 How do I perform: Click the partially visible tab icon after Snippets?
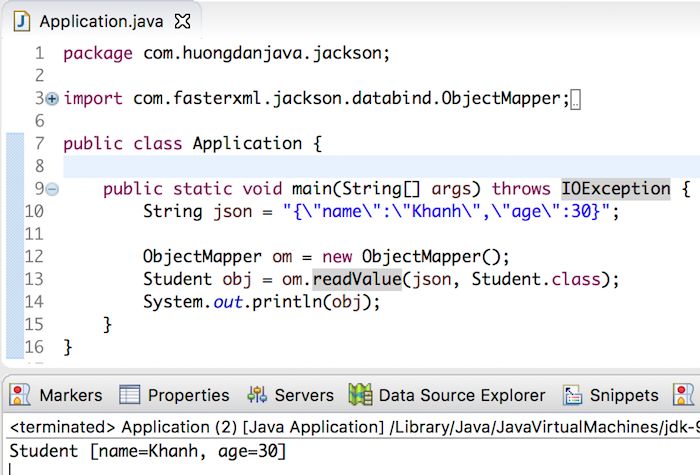[x=683, y=395]
